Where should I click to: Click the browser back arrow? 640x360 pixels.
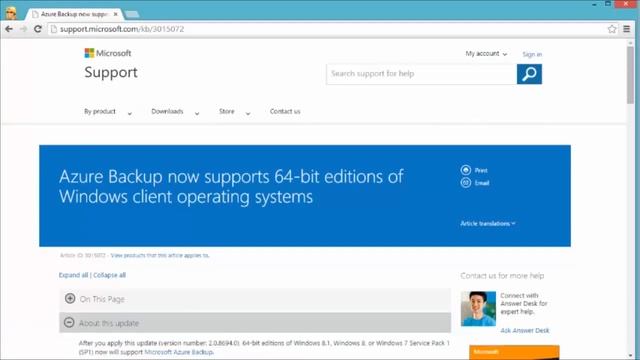click(x=9, y=29)
